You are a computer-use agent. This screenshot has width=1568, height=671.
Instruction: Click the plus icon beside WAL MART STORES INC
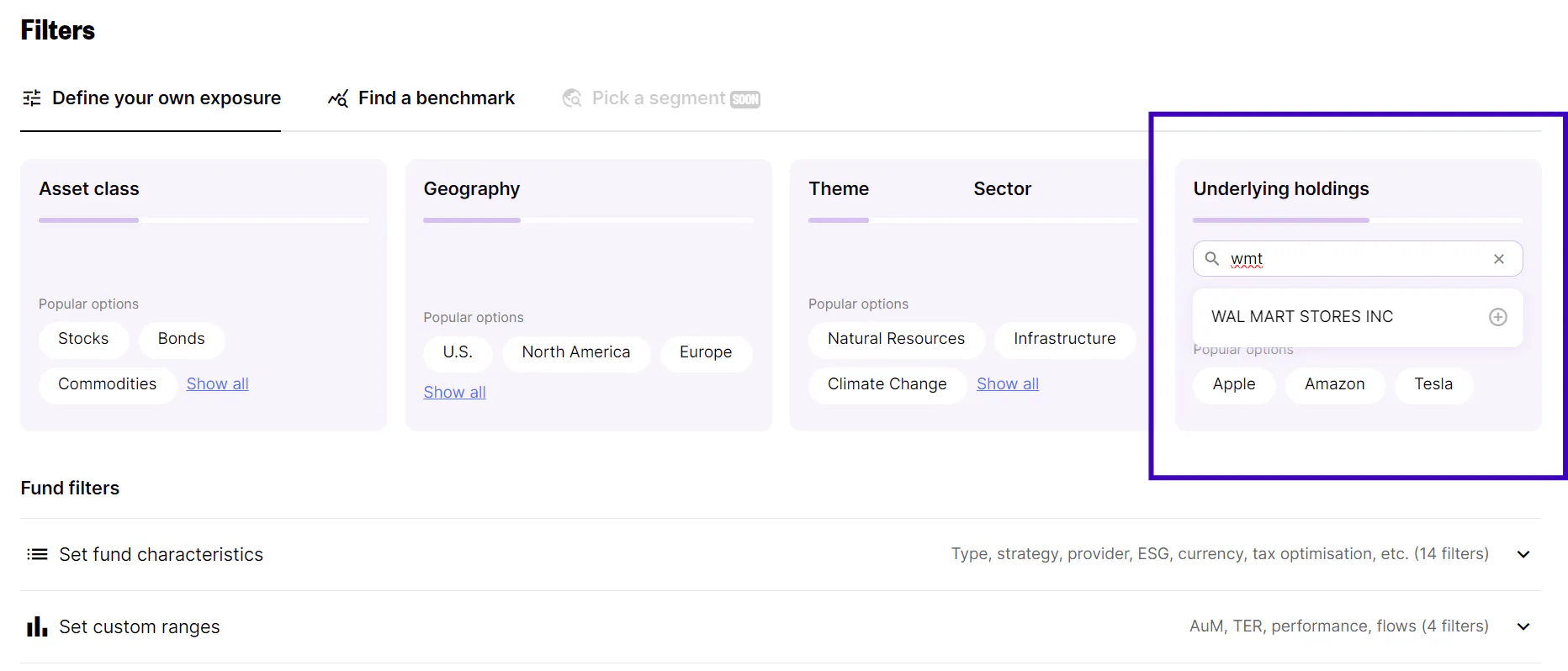(1497, 317)
